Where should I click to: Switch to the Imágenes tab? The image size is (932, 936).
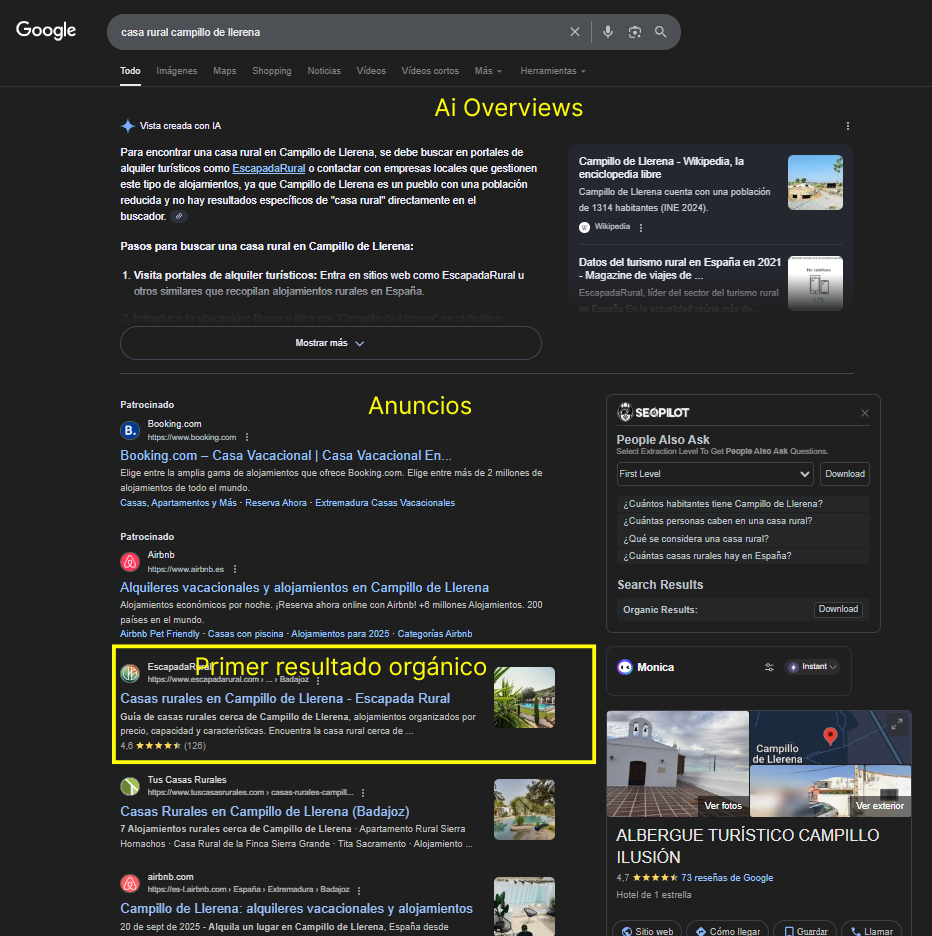(177, 71)
